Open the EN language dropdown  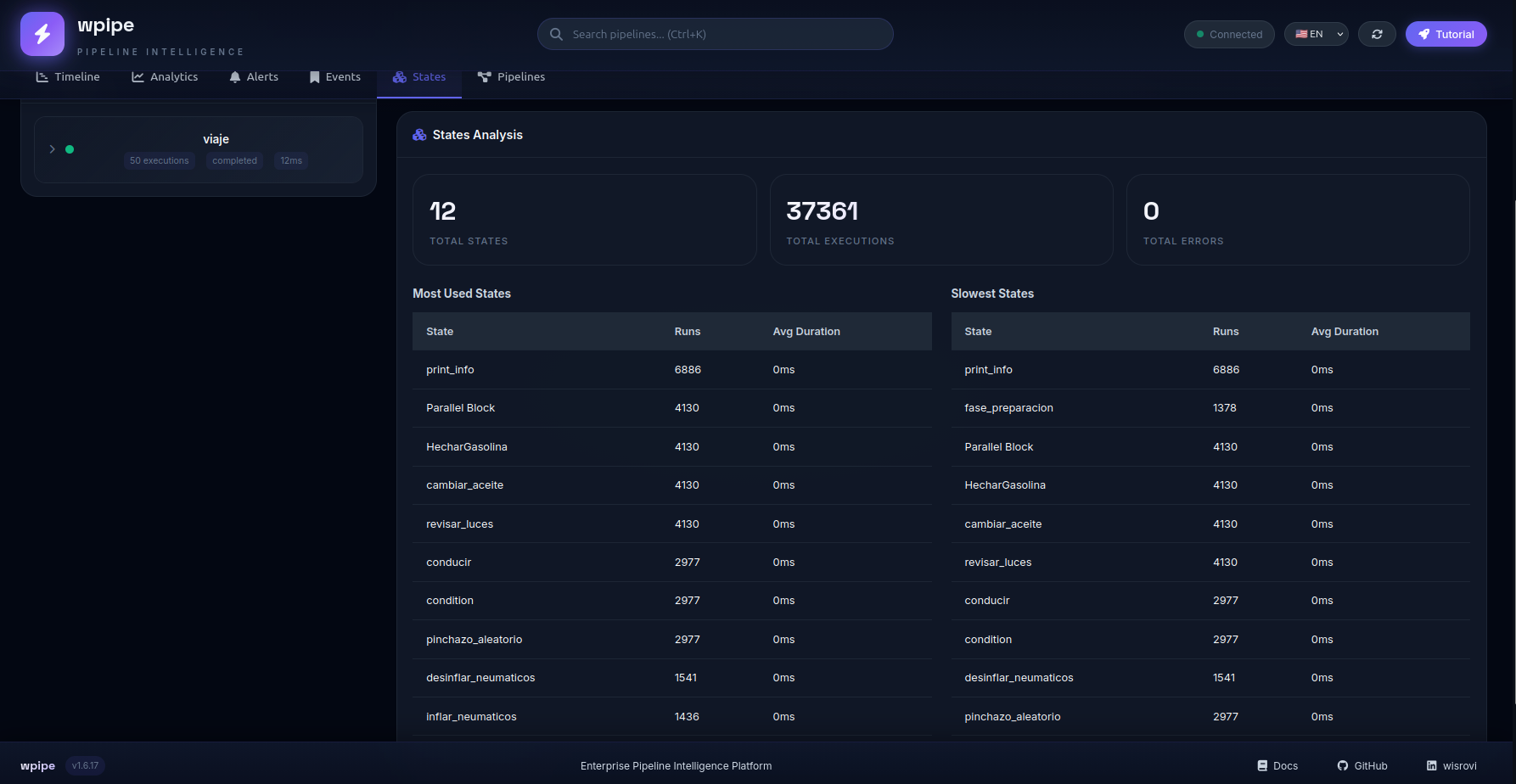pyautogui.click(x=1316, y=34)
